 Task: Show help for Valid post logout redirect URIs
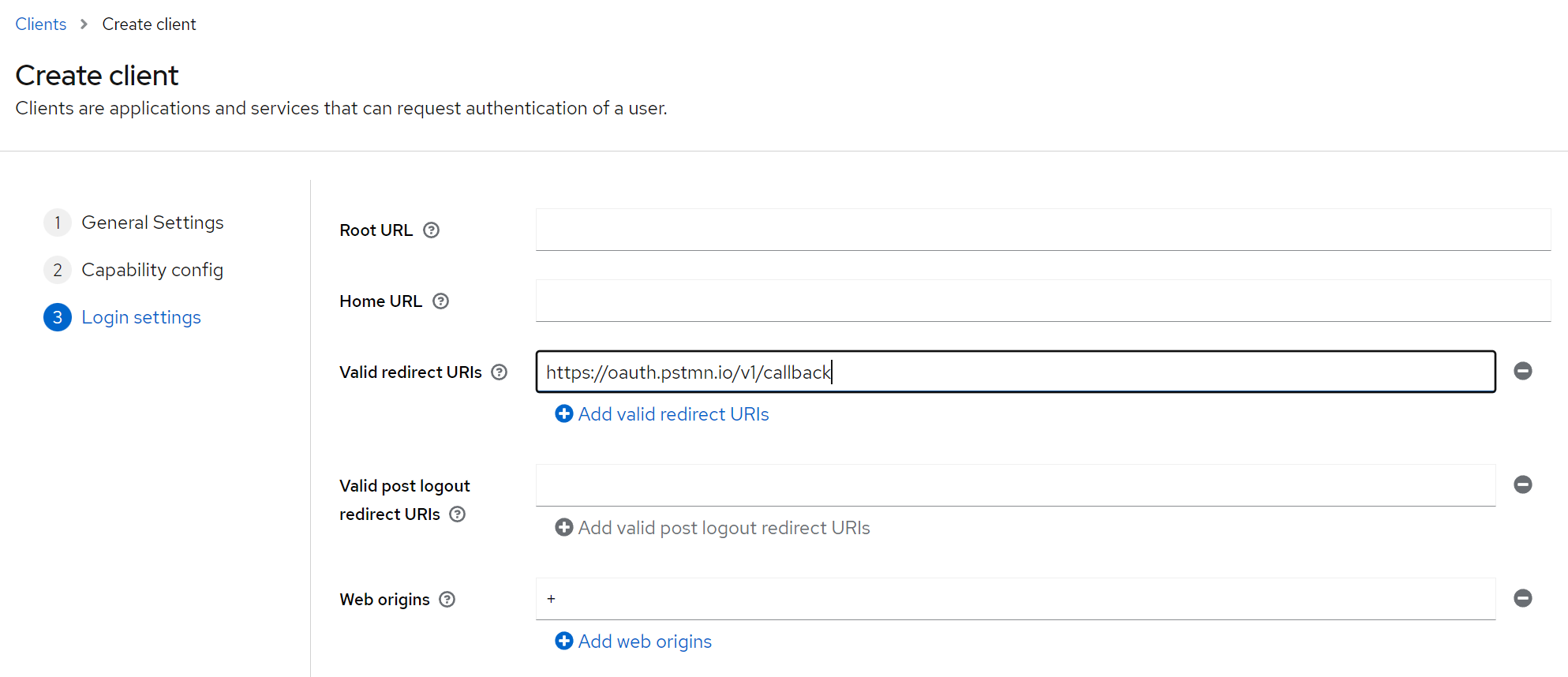[458, 514]
